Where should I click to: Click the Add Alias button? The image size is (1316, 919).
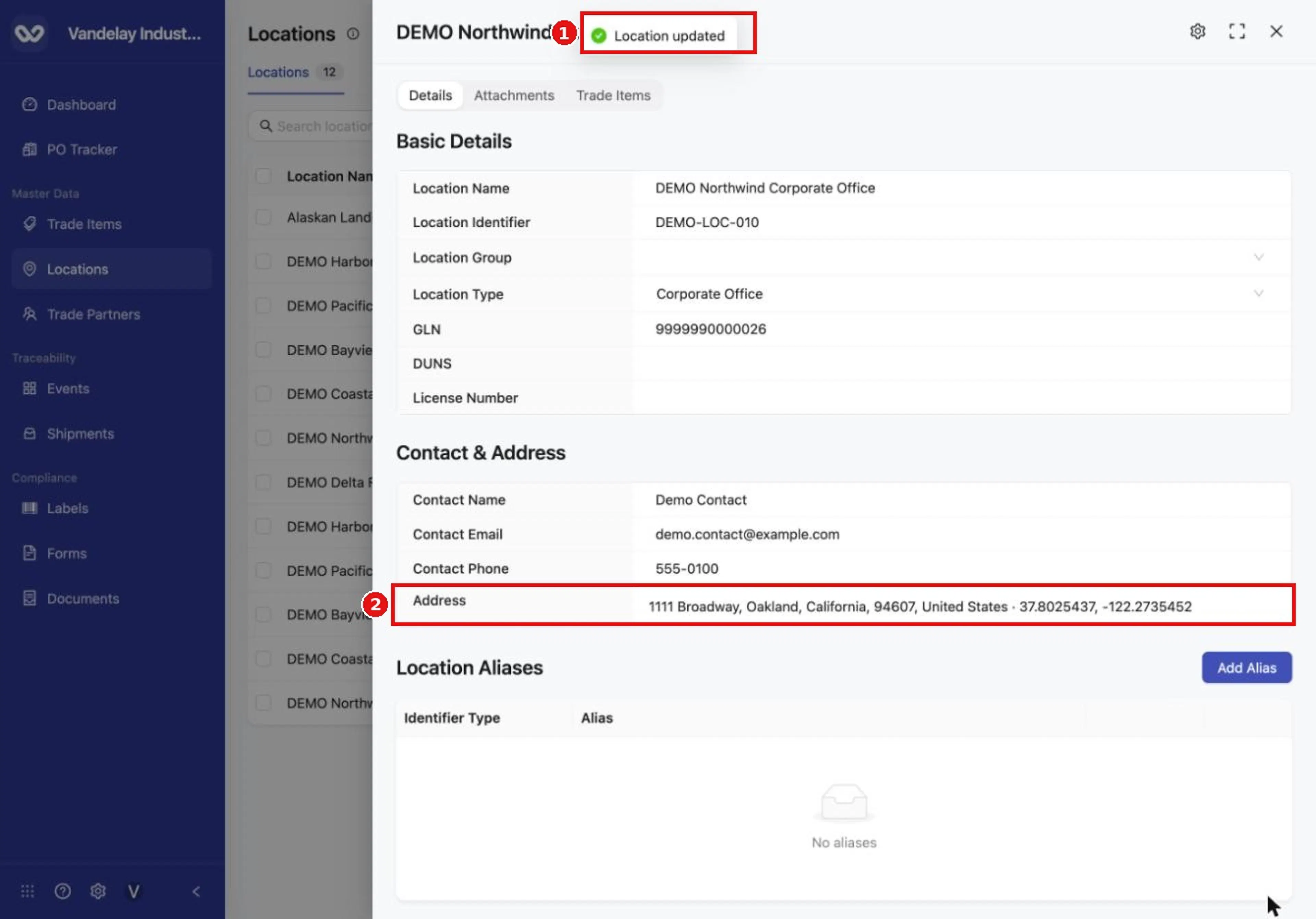click(x=1247, y=667)
